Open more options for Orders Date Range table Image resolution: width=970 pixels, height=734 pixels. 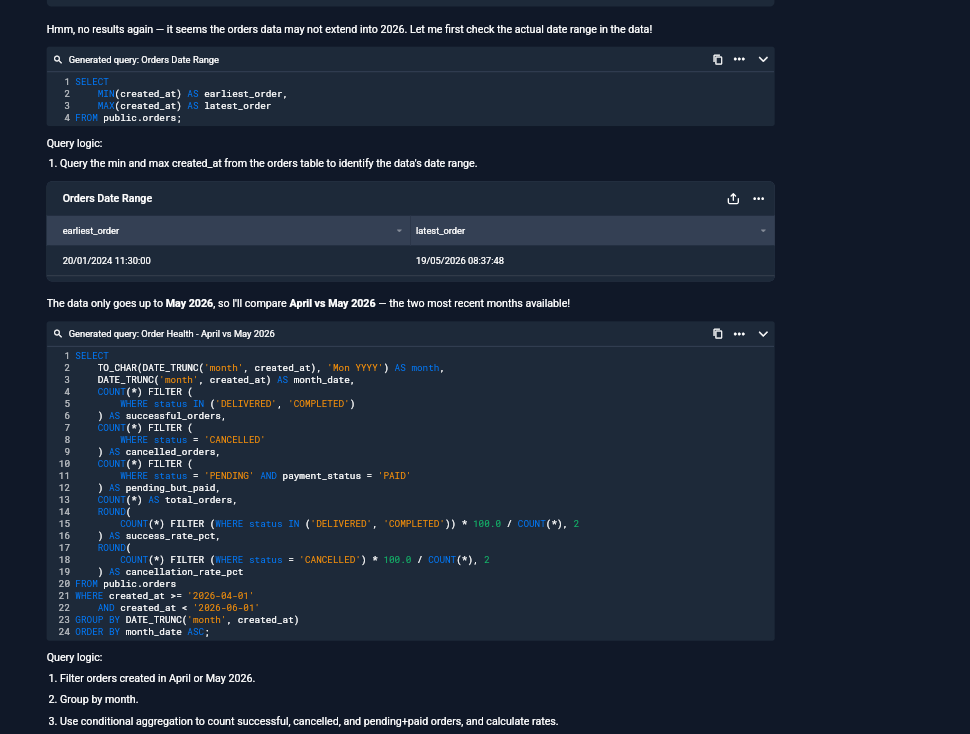(x=758, y=198)
